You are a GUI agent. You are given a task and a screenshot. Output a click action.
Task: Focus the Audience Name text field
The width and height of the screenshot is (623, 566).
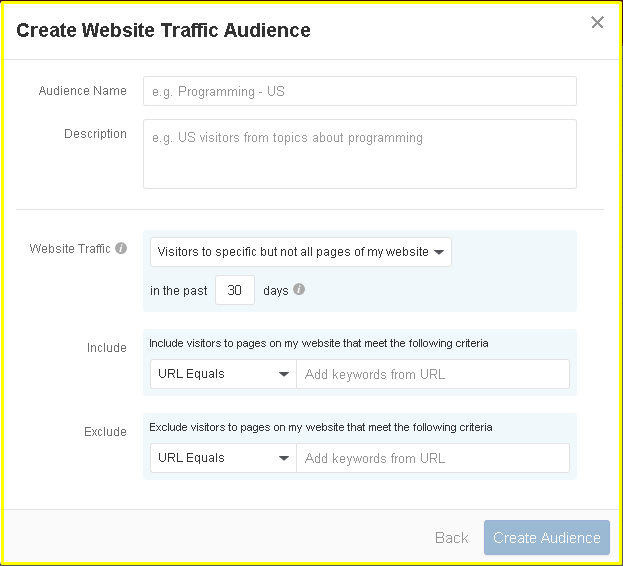(360, 91)
